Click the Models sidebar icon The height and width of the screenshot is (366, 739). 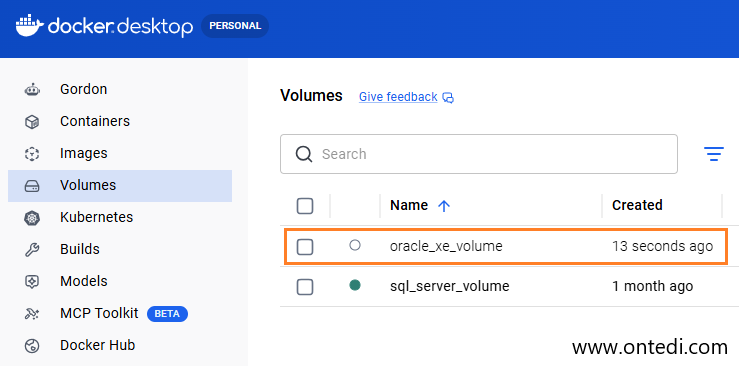pyautogui.click(x=32, y=282)
